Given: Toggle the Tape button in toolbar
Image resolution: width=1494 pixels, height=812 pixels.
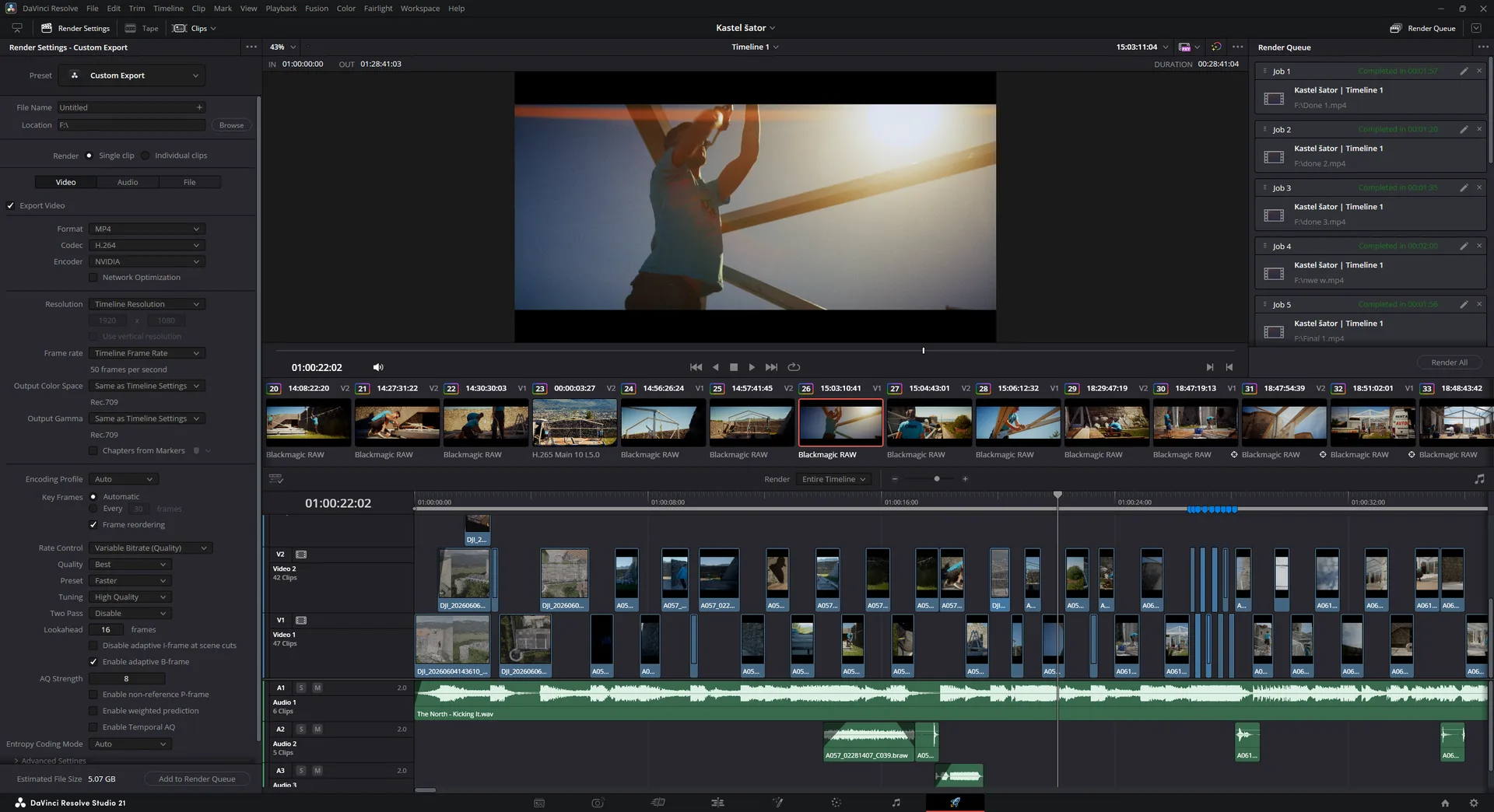Looking at the screenshot, I should pyautogui.click(x=142, y=28).
